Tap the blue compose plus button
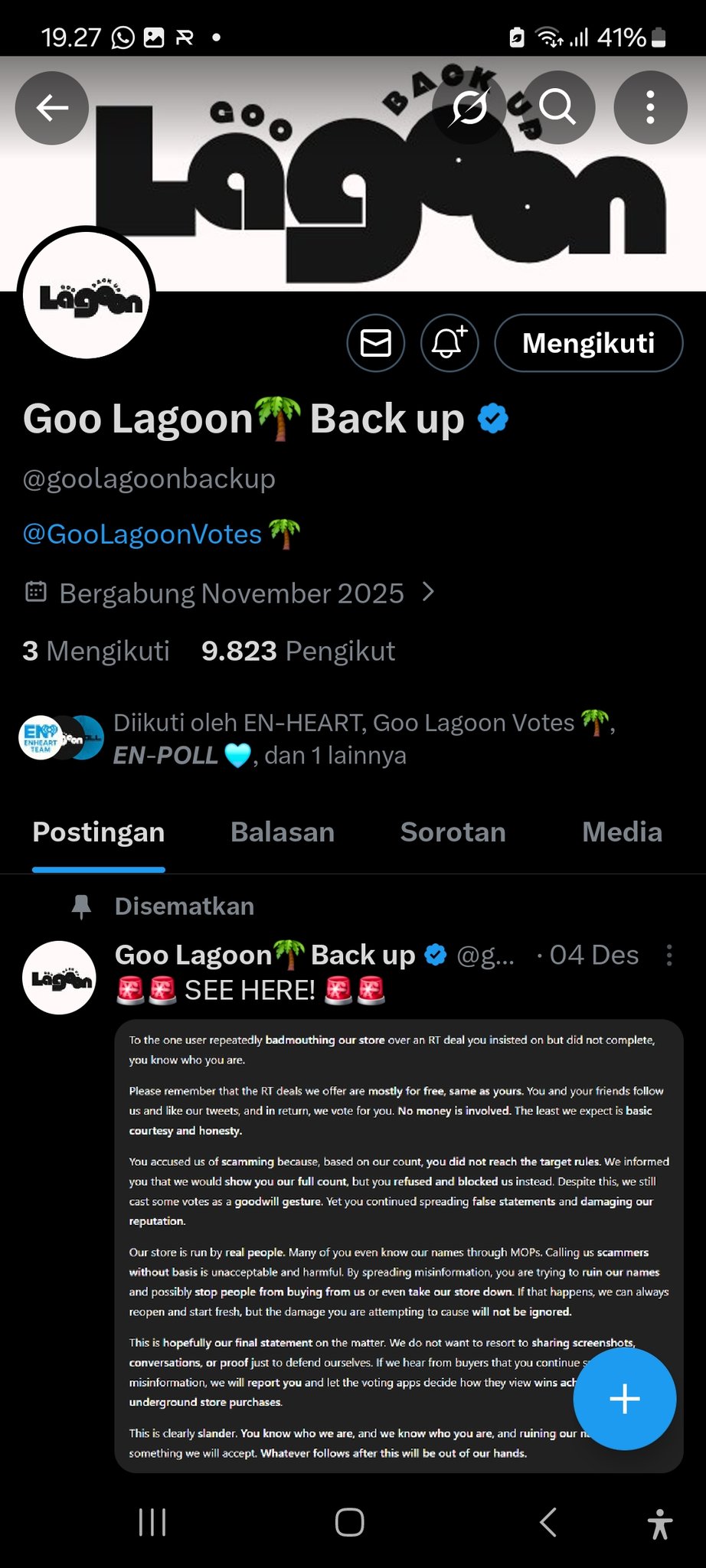Image resolution: width=706 pixels, height=1568 pixels. click(x=625, y=1399)
